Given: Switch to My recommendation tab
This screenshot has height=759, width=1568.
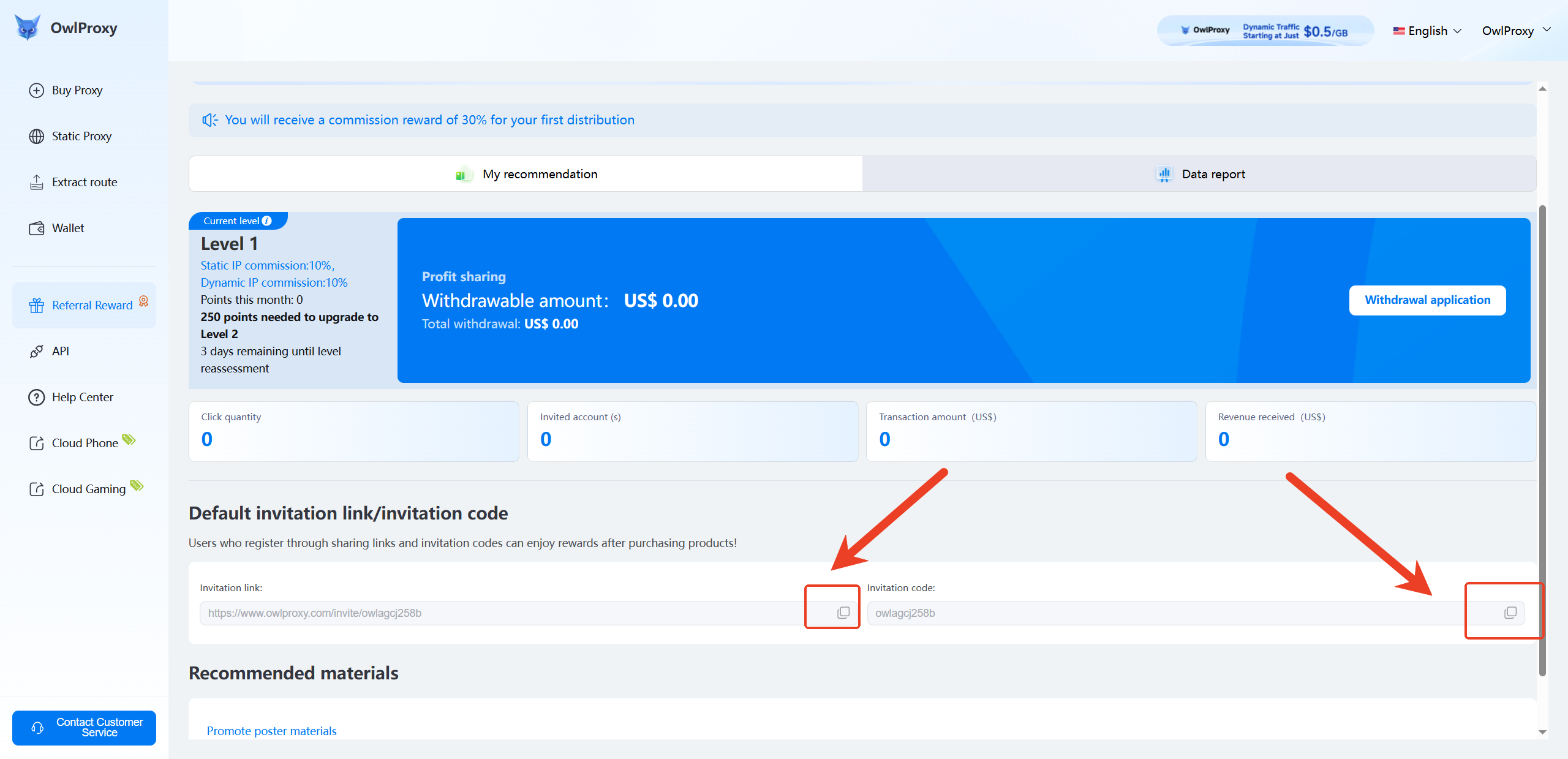Looking at the screenshot, I should pyautogui.click(x=526, y=174).
